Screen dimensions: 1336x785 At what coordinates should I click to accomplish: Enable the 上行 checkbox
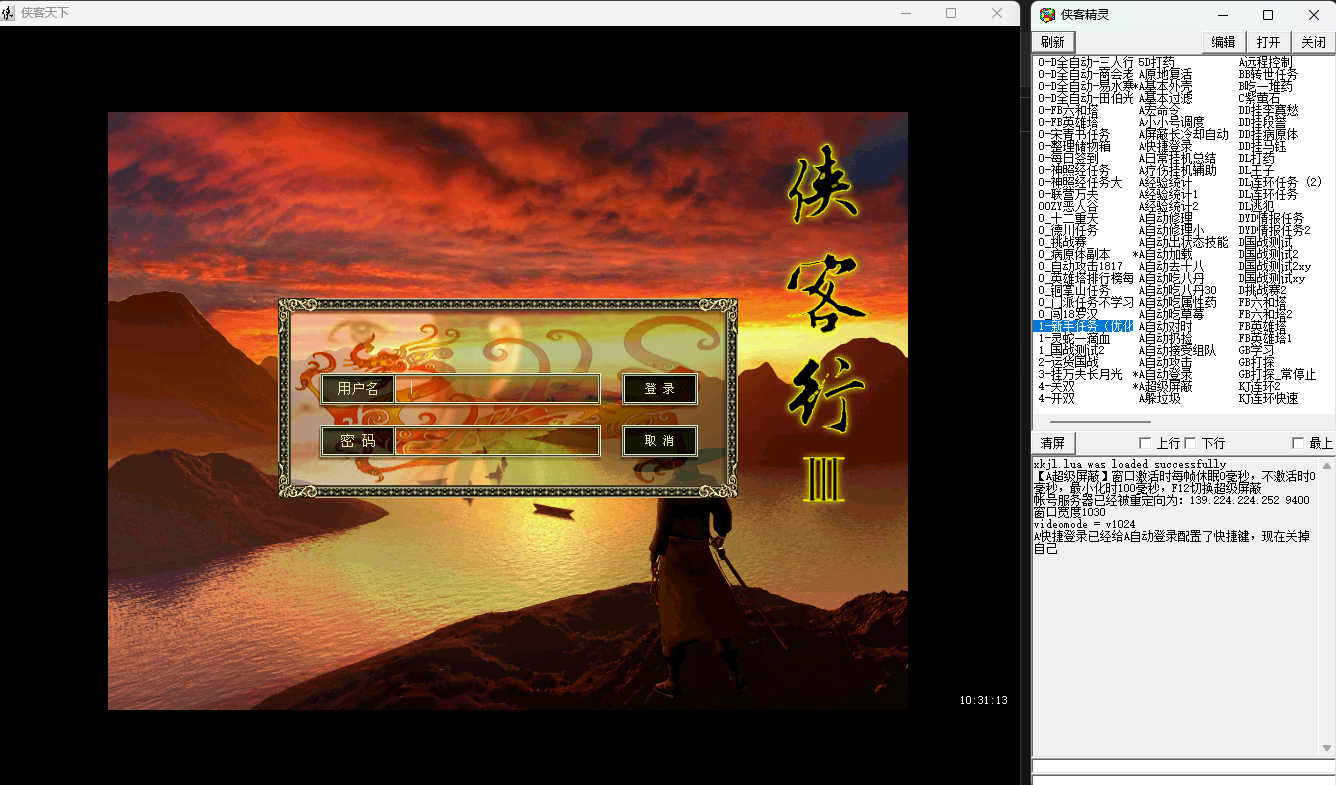click(x=1146, y=443)
